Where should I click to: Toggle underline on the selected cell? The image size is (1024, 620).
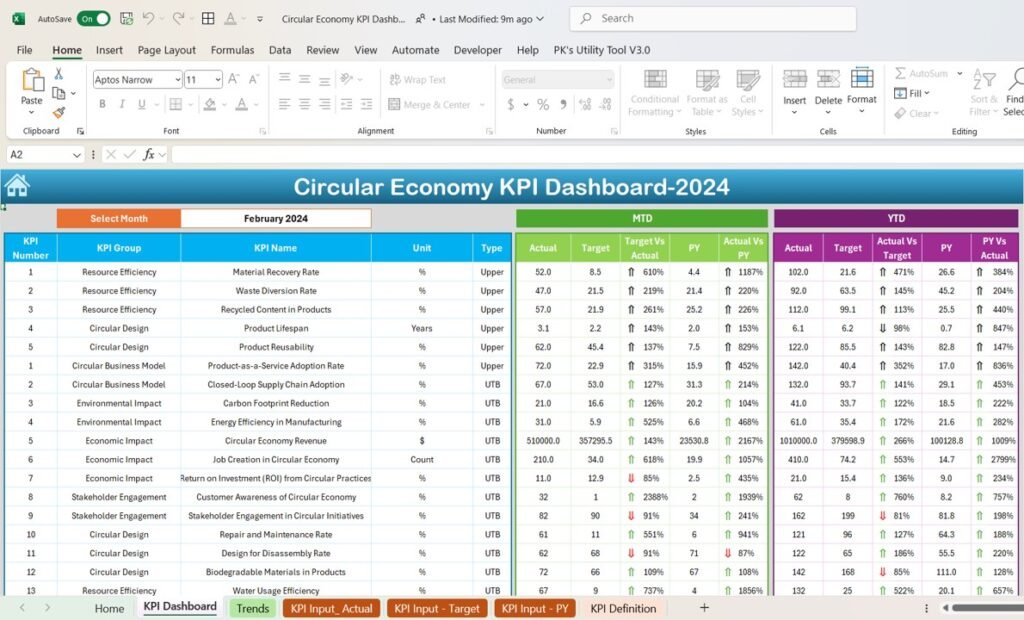click(141, 104)
